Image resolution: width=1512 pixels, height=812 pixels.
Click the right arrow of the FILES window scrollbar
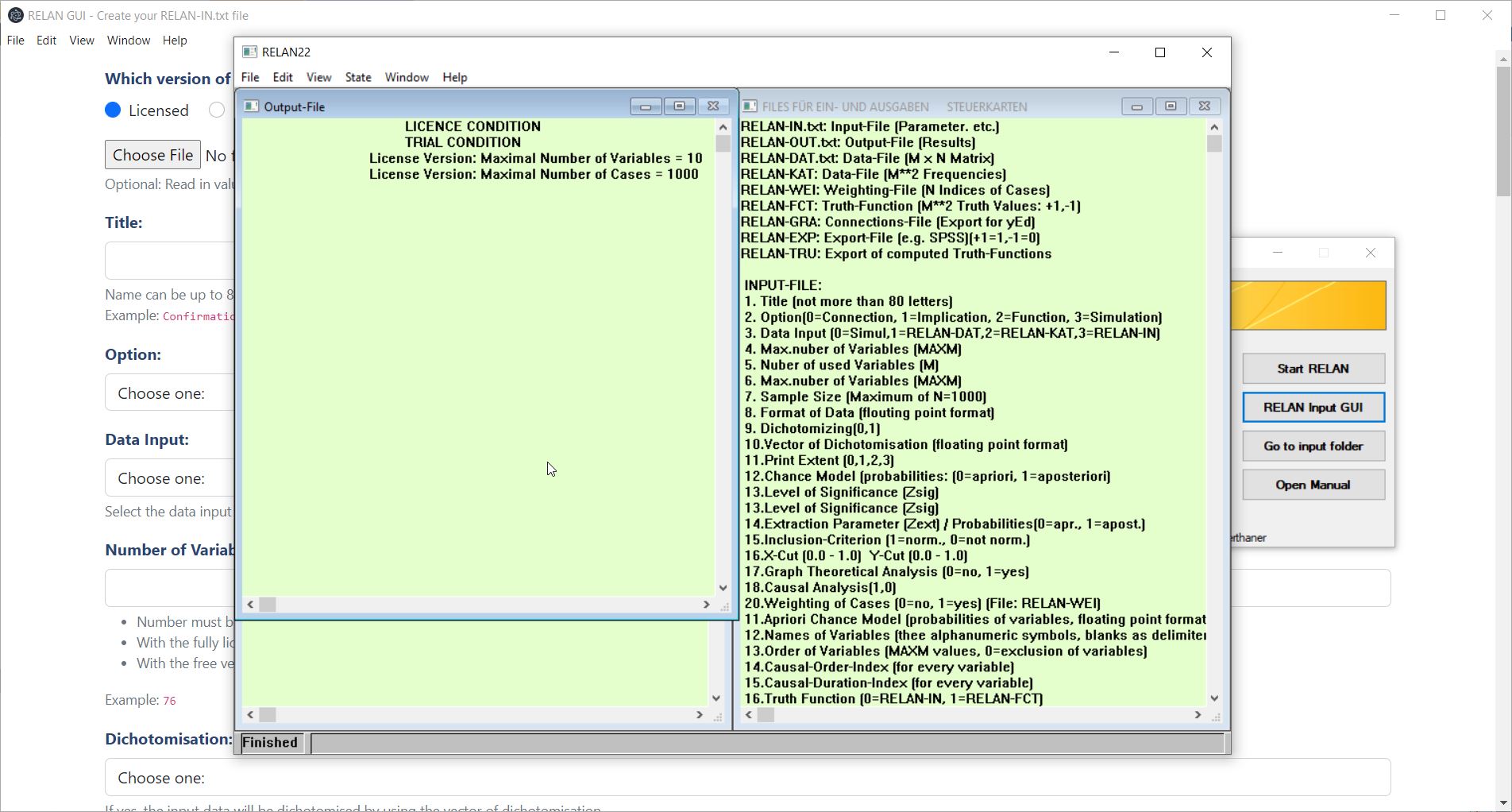1198,715
